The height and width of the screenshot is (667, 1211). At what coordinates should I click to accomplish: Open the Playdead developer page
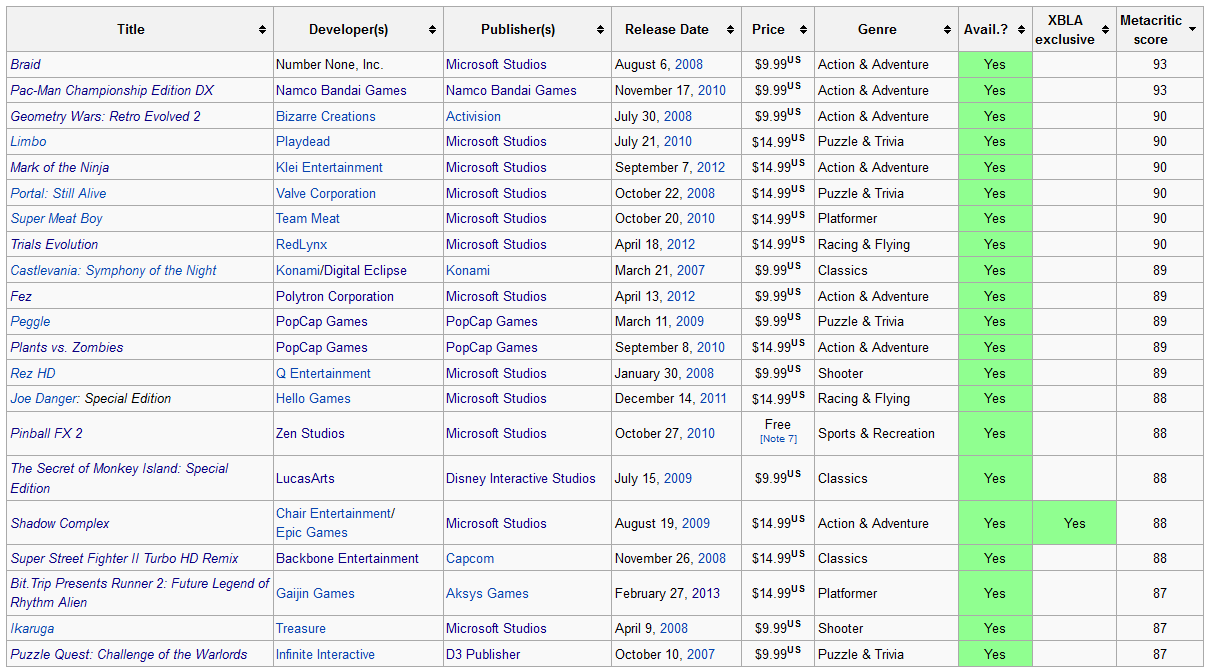pos(302,142)
